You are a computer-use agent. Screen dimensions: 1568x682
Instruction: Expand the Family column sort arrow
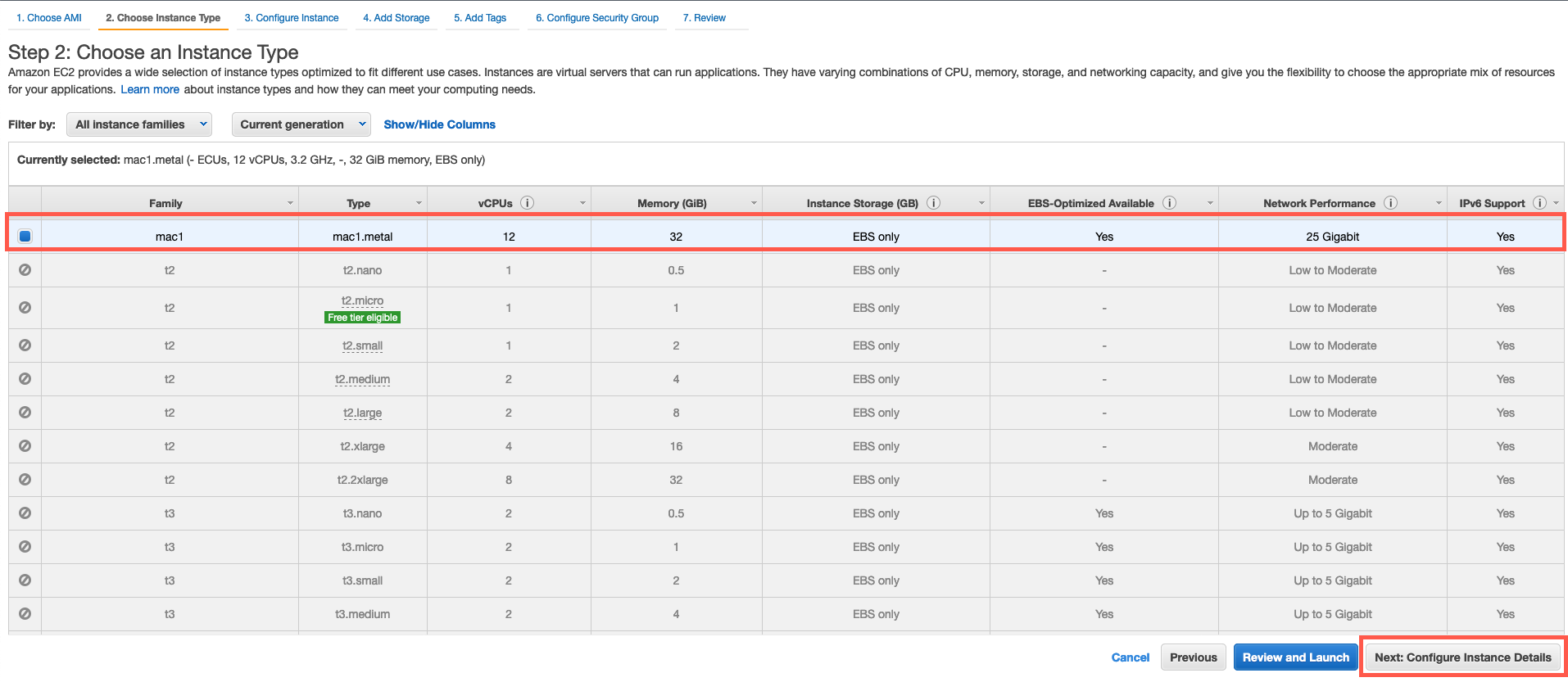click(x=290, y=203)
